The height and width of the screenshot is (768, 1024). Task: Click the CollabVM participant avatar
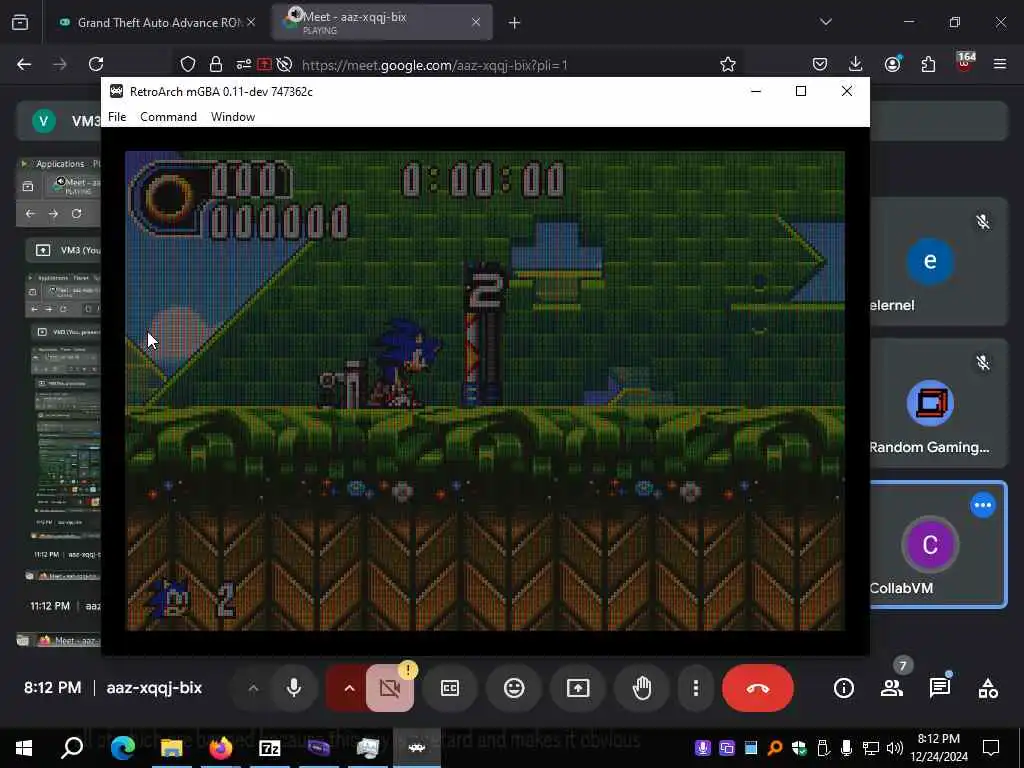click(x=930, y=544)
